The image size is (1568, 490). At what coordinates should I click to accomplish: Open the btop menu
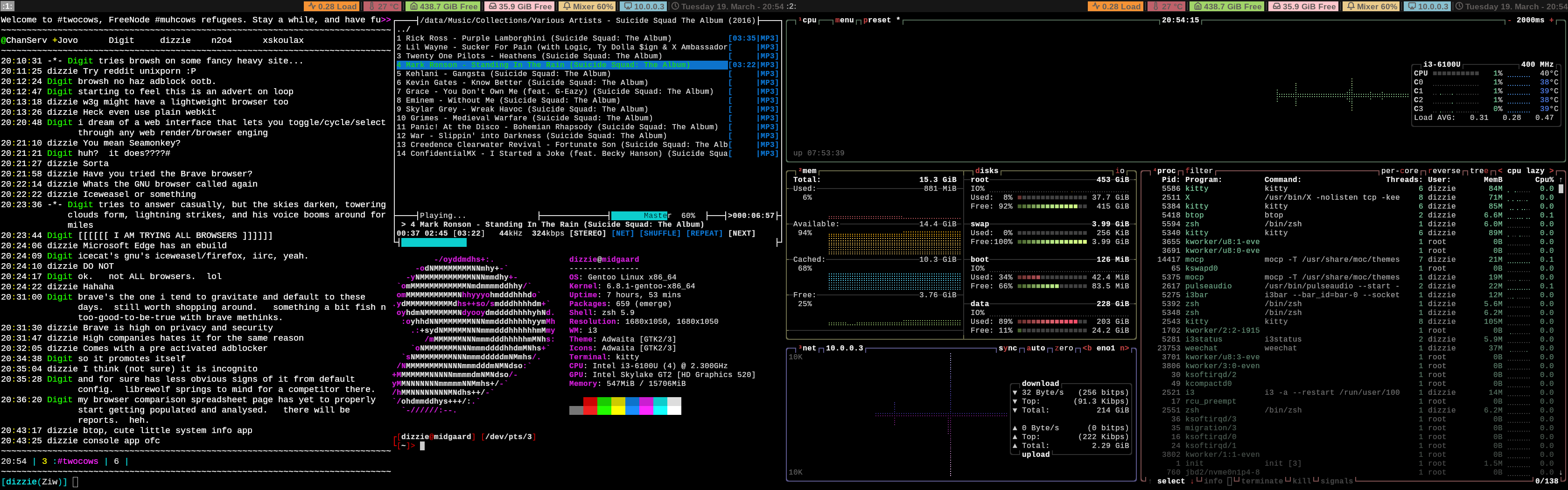coord(844,20)
